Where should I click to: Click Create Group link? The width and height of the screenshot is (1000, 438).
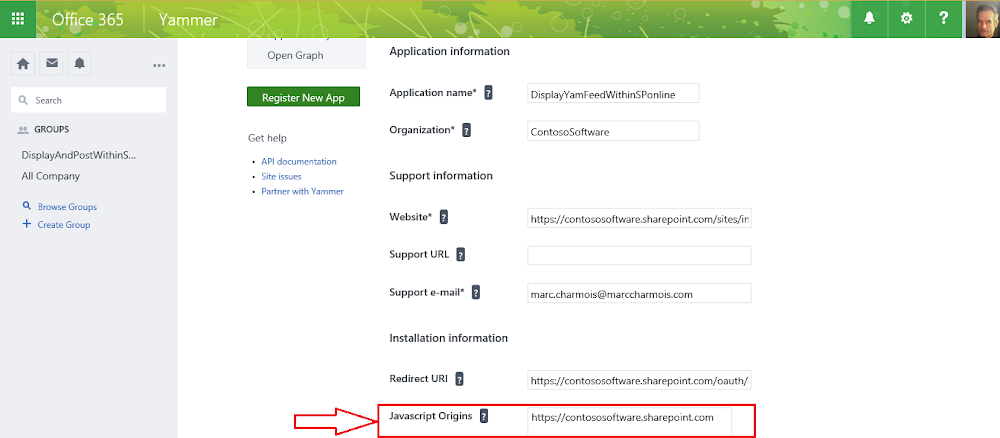tap(64, 224)
